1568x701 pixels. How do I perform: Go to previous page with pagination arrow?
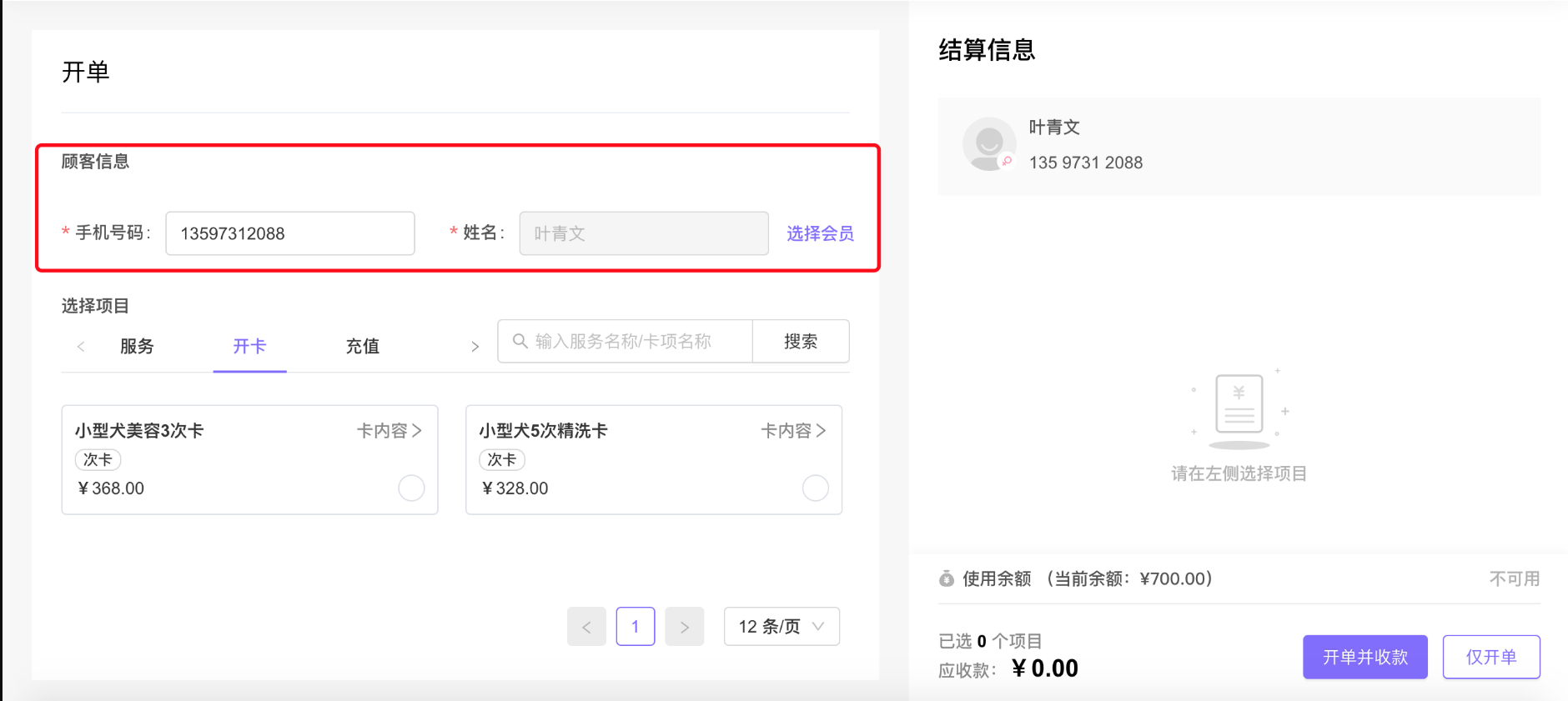(x=586, y=627)
